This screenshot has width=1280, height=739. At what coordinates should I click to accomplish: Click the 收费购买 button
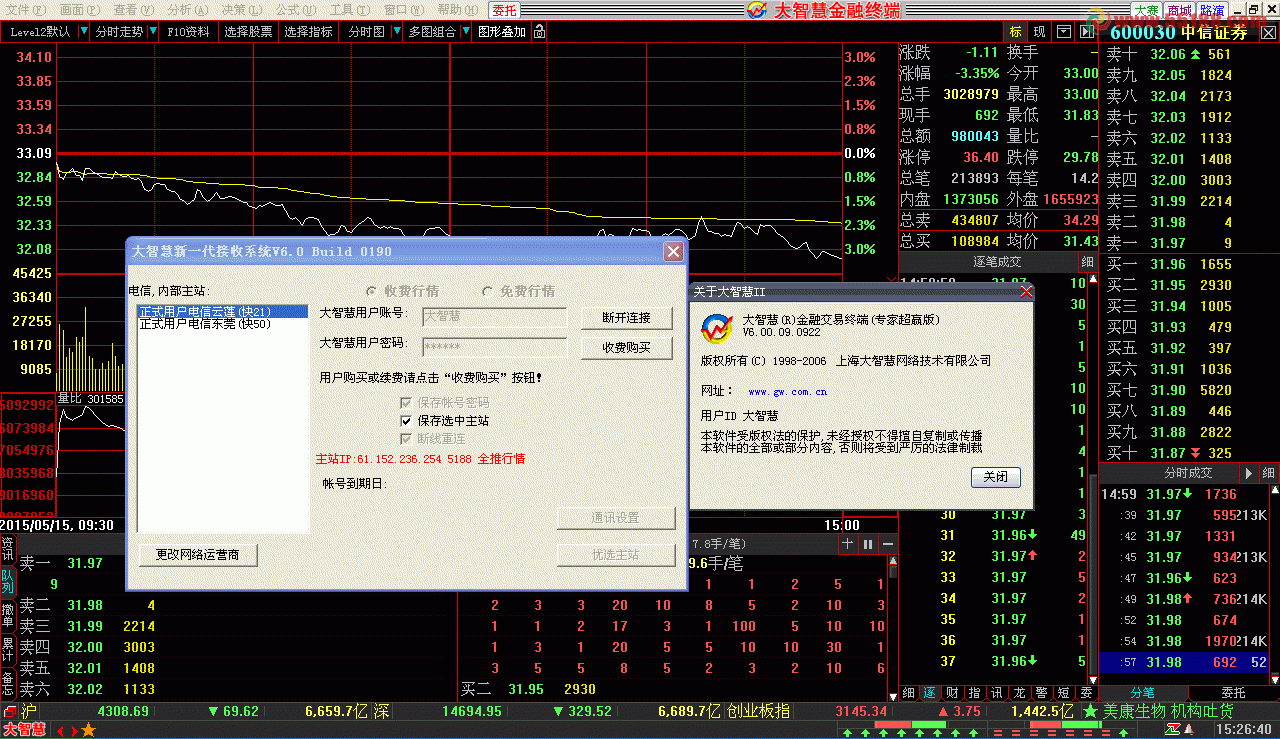point(626,347)
